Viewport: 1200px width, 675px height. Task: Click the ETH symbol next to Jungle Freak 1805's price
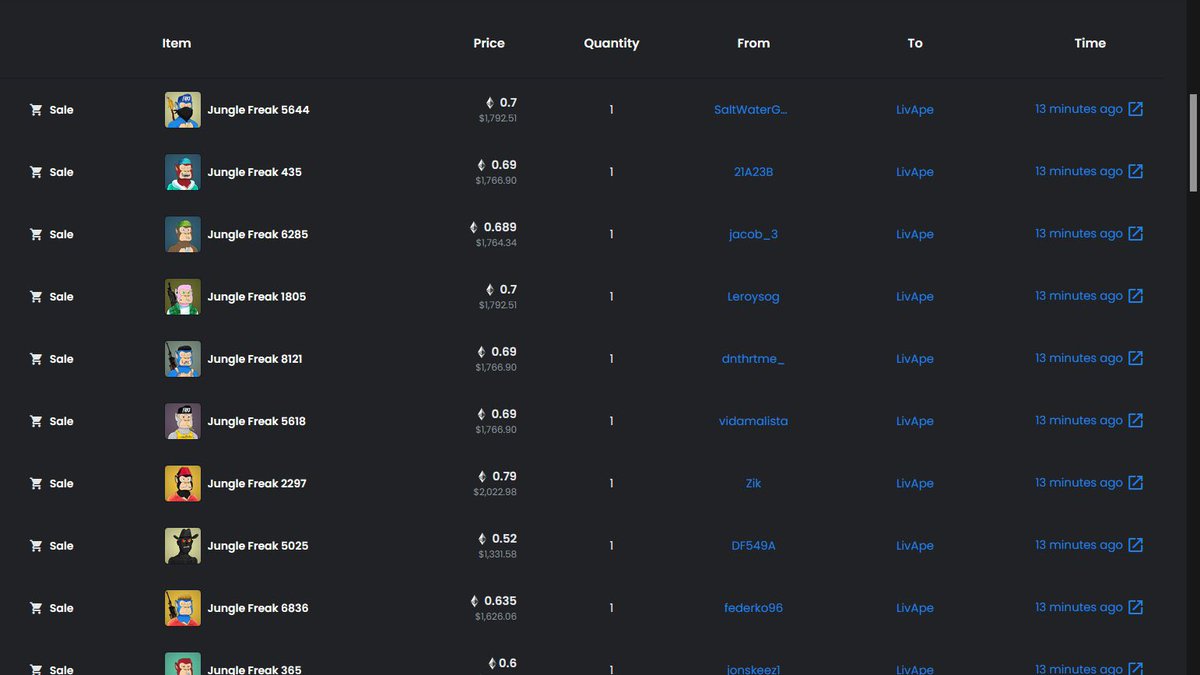pos(487,289)
